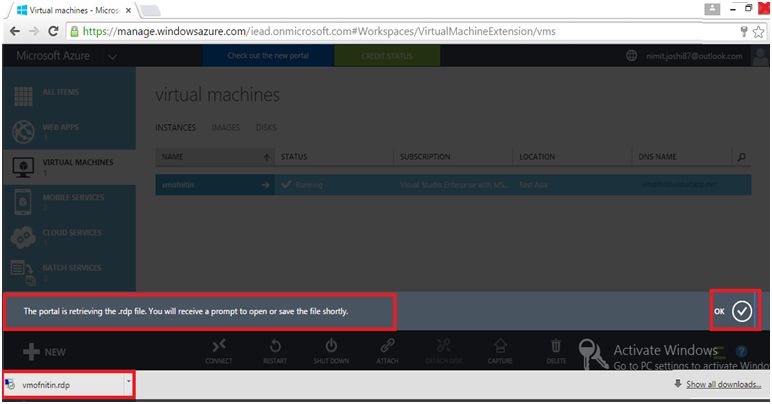Click Check out the new portal

268,56
